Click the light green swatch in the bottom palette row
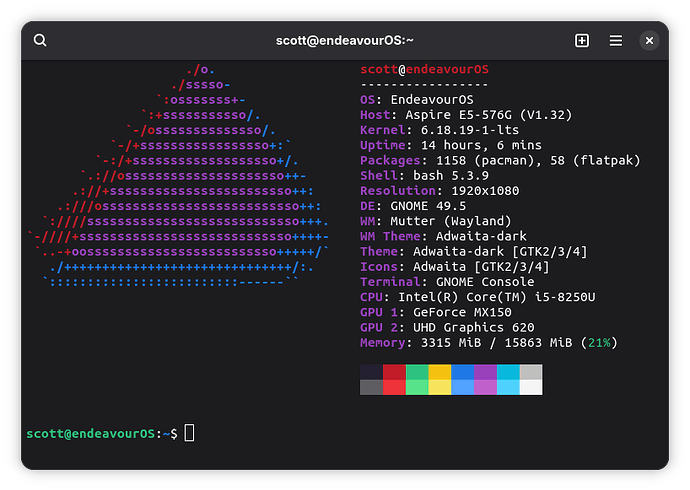690x490 pixels. coord(417,387)
